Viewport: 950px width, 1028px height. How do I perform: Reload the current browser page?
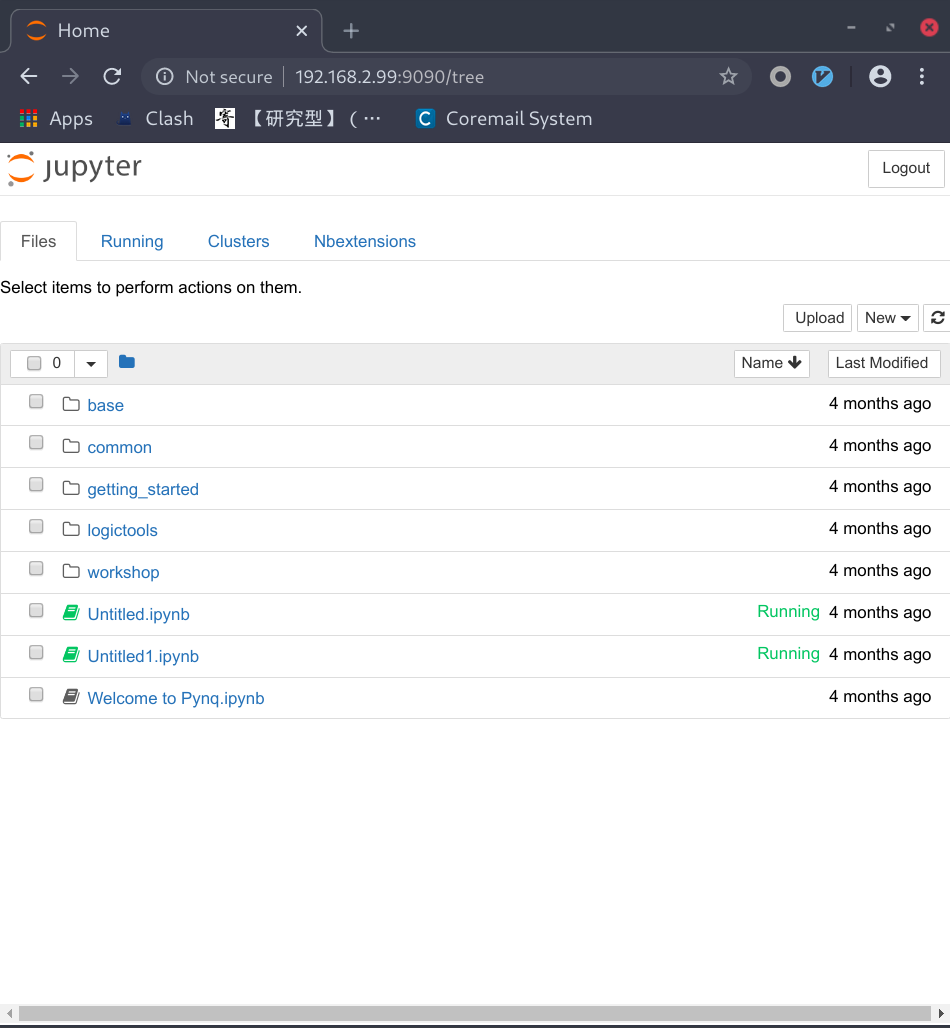point(112,77)
